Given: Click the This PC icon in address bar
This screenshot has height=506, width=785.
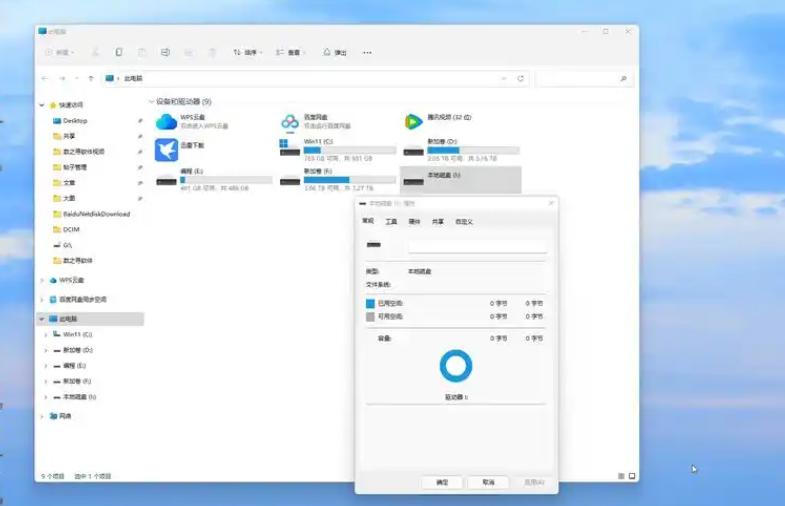Looking at the screenshot, I should tap(110, 78).
